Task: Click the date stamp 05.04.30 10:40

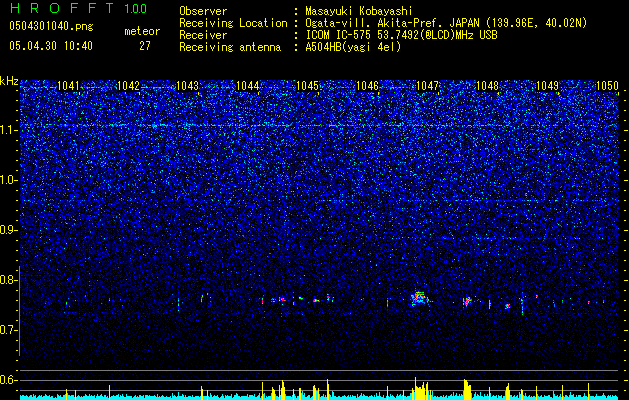Action: pos(51,46)
